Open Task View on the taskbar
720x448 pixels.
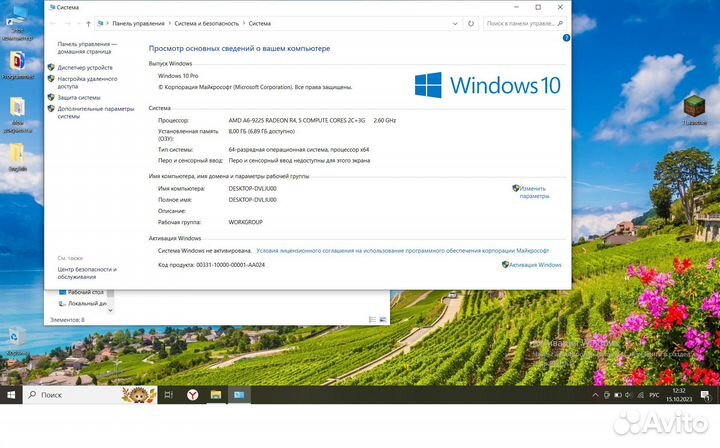(168, 395)
